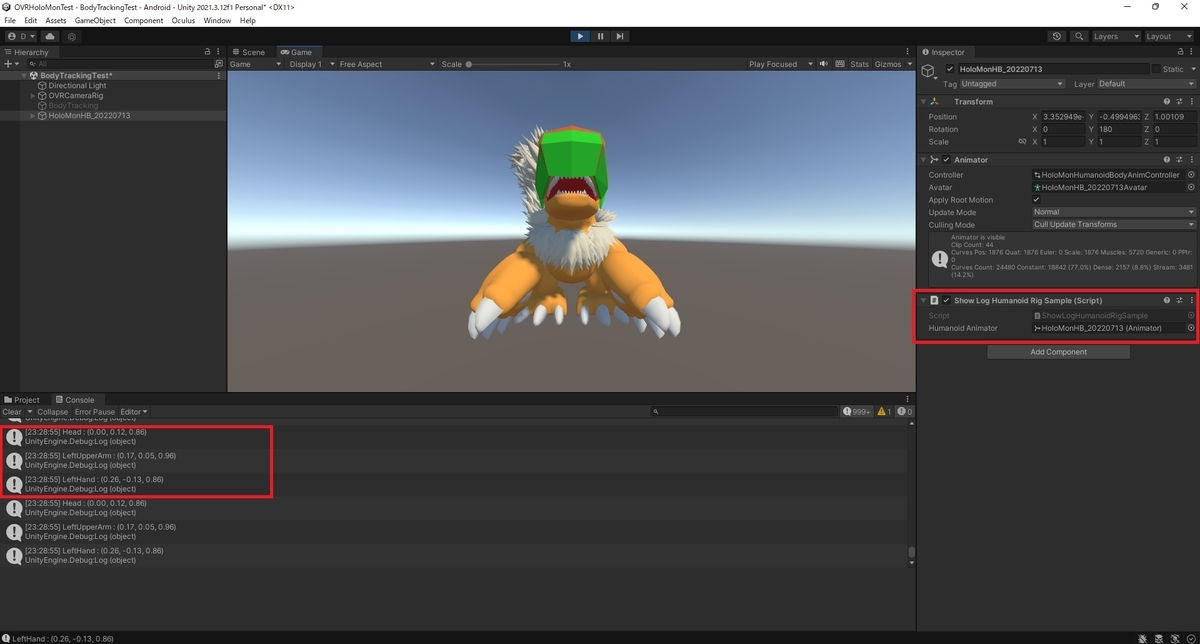Click the Inspector lock icon
This screenshot has height=644, width=1200.
1179,52
